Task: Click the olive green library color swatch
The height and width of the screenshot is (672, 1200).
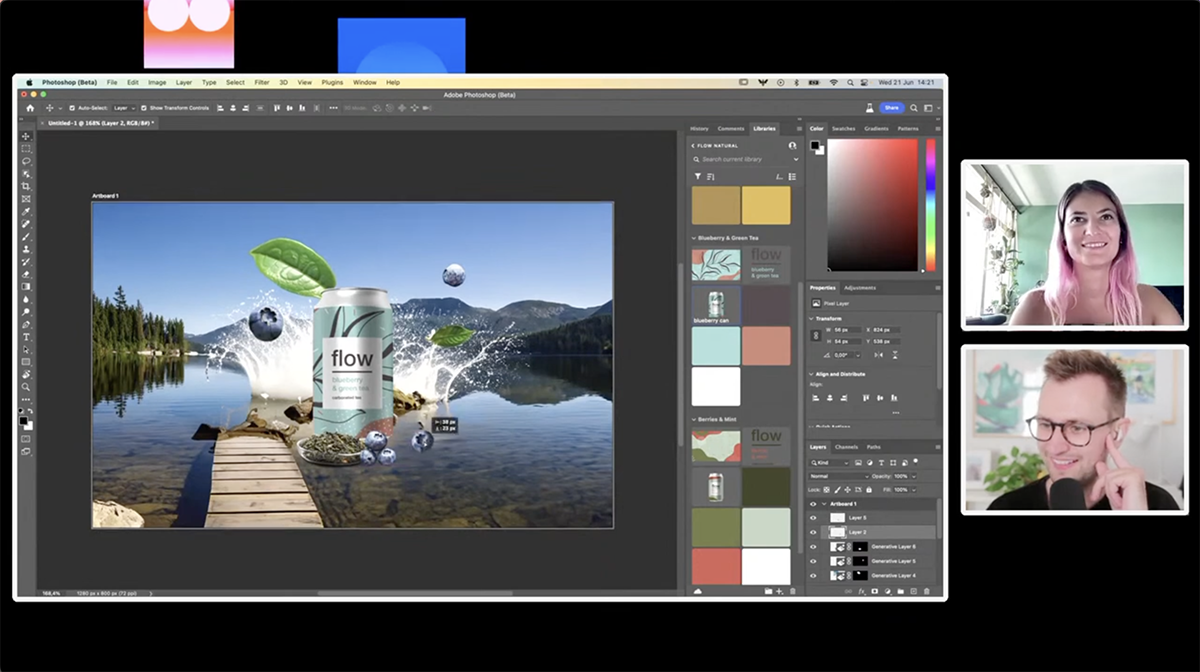Action: (715, 527)
